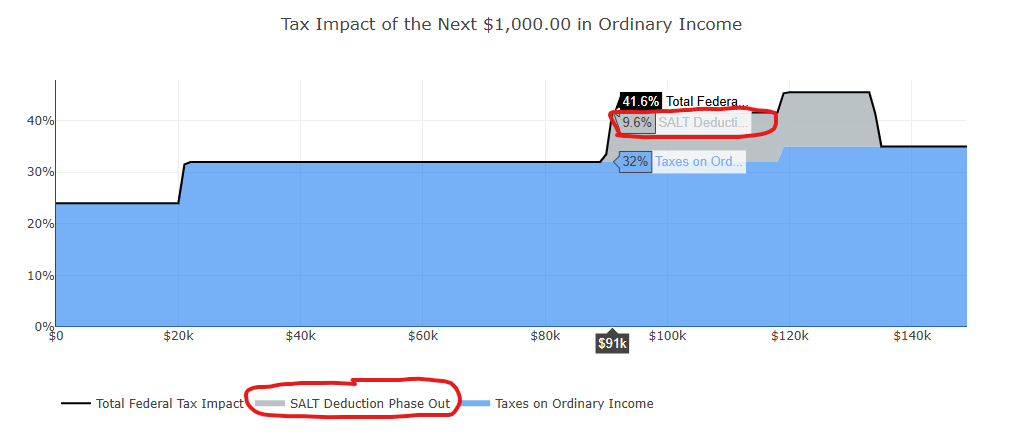Viewport: 1024px width, 442px height.
Task: Toggle SALT Deduction Phase Out legend label
Action: tap(370, 403)
